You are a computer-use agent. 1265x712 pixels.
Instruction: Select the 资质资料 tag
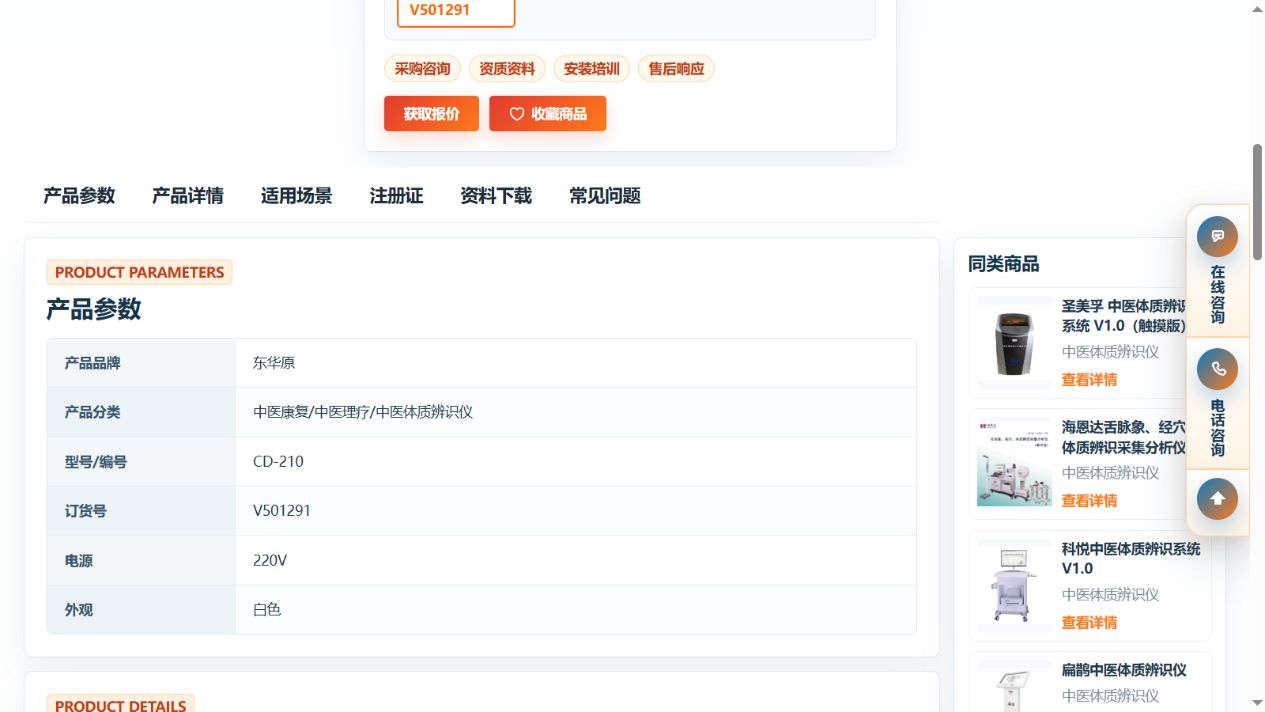click(507, 69)
